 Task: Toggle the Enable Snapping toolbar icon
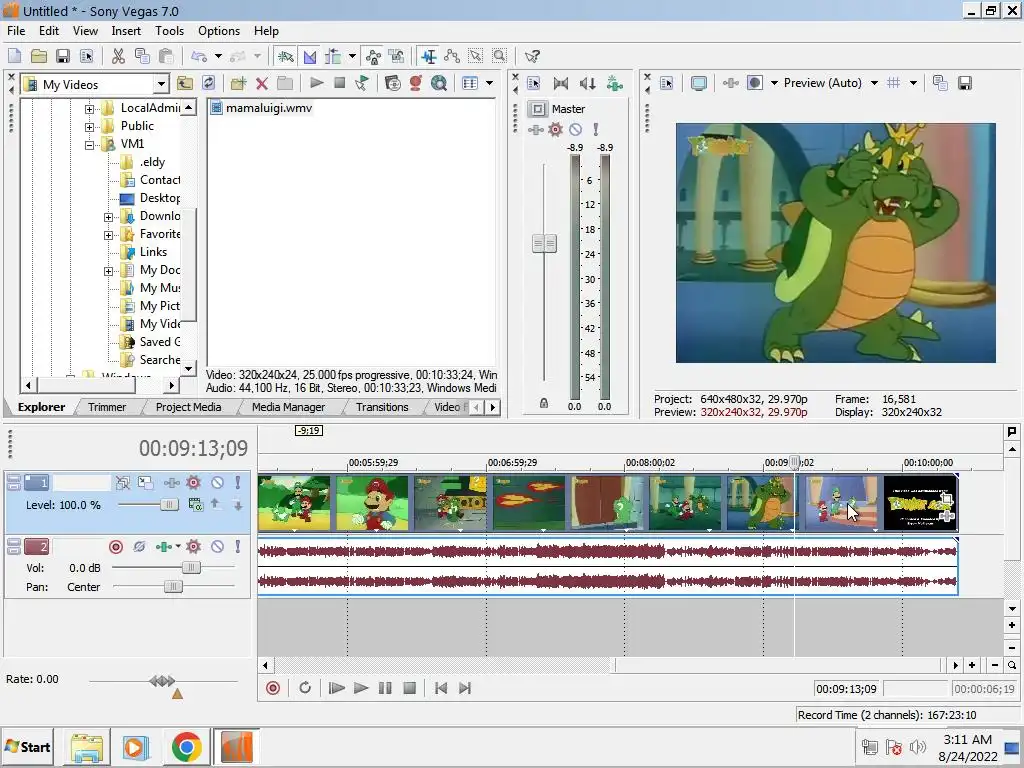click(285, 56)
